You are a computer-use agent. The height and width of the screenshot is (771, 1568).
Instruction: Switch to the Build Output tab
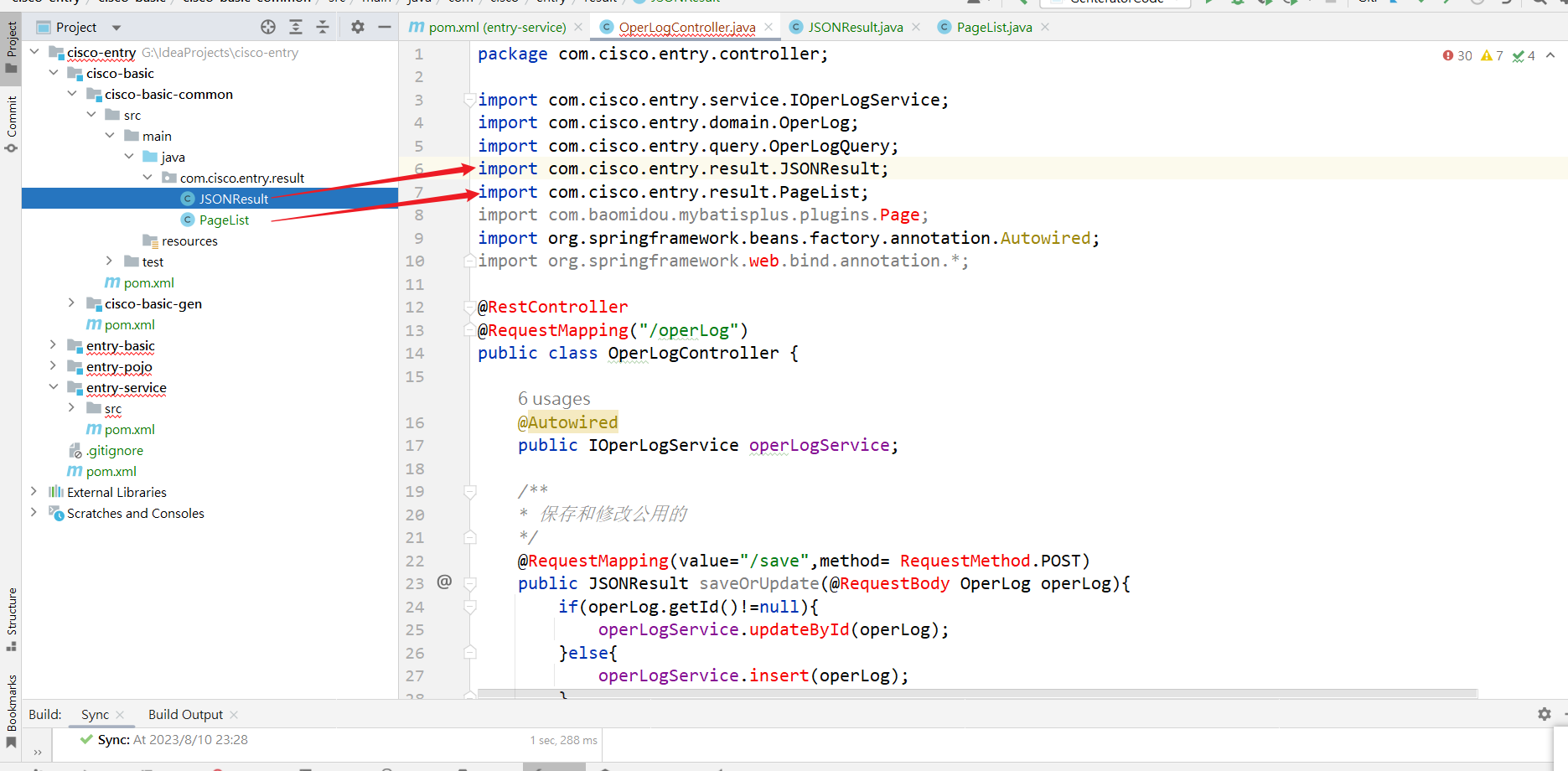click(x=185, y=715)
